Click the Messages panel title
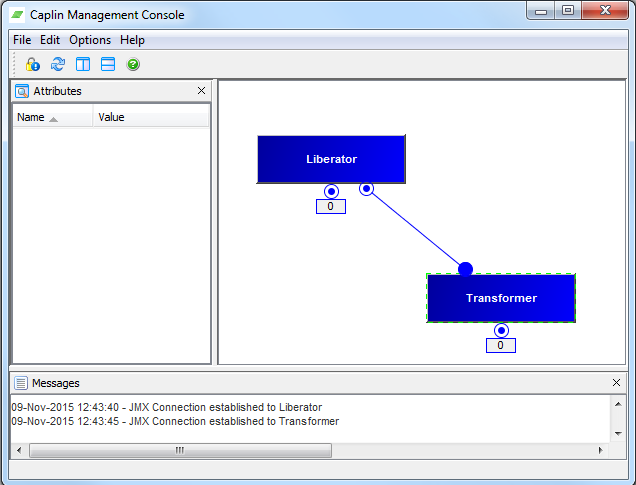Screen dimensions: 636x485 click(x=56, y=383)
